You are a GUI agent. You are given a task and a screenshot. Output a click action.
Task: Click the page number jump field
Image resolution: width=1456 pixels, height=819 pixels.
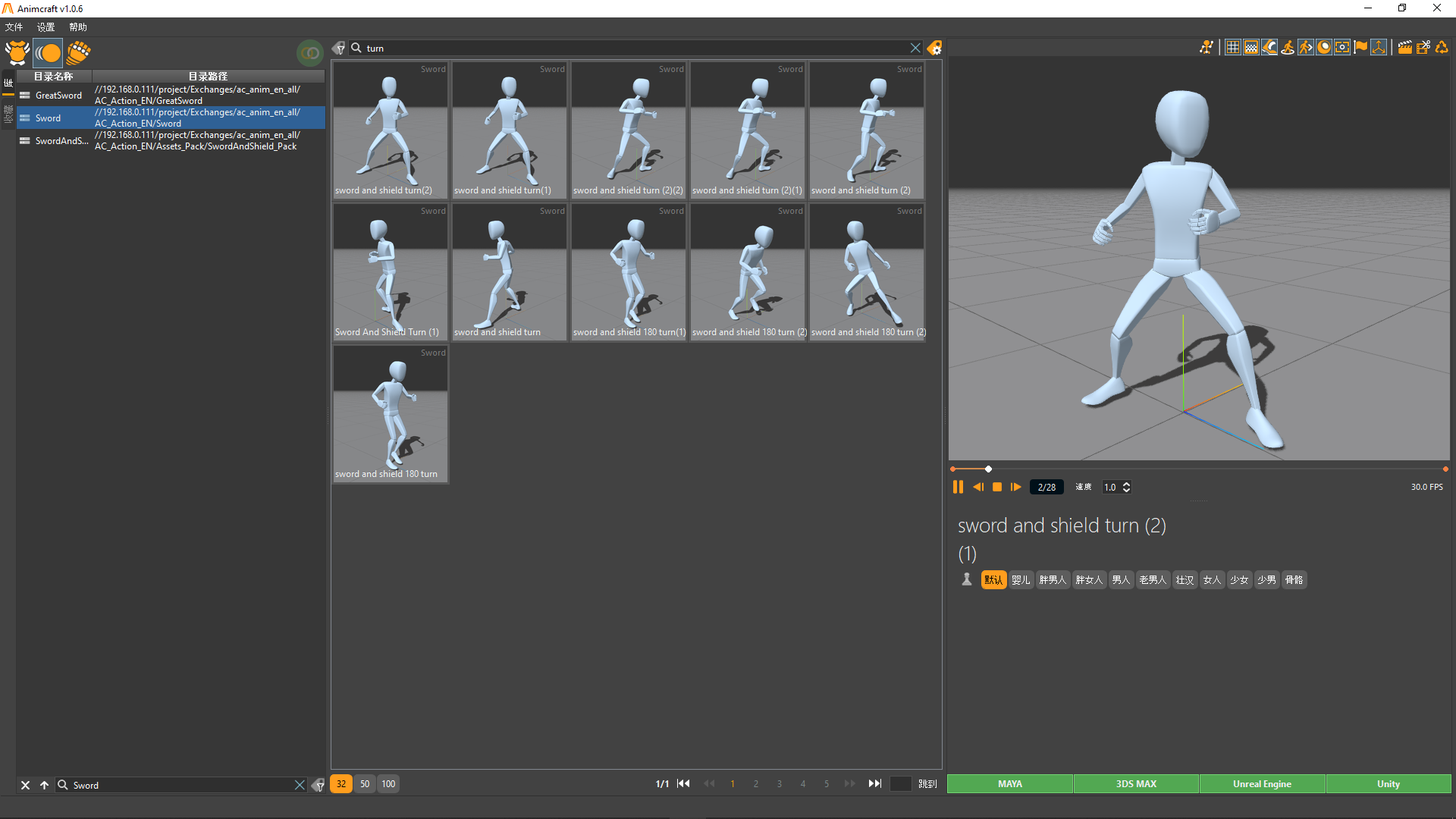pos(900,784)
